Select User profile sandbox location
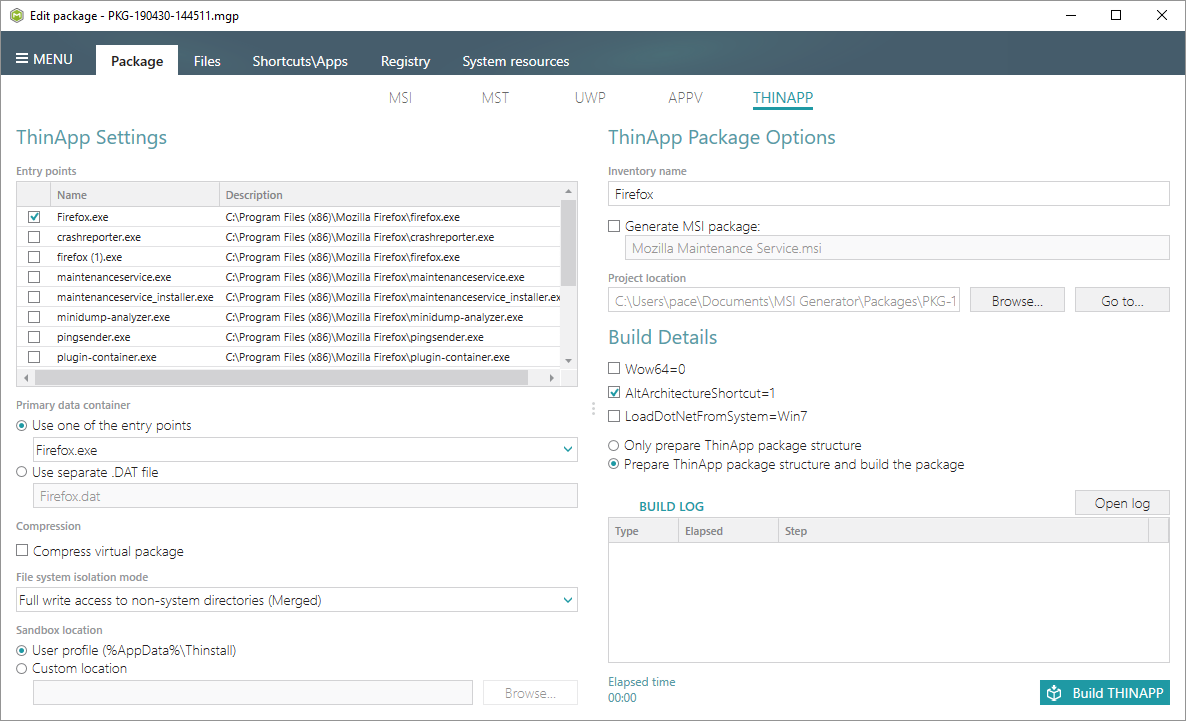The height and width of the screenshot is (721, 1186). 126,651
